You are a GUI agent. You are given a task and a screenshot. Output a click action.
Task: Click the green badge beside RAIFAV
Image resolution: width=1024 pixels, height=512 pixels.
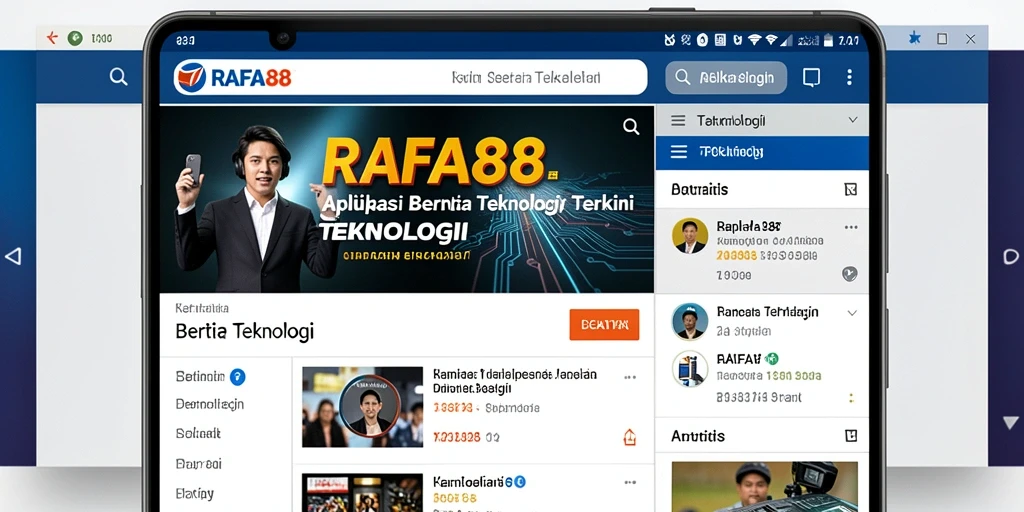772,358
